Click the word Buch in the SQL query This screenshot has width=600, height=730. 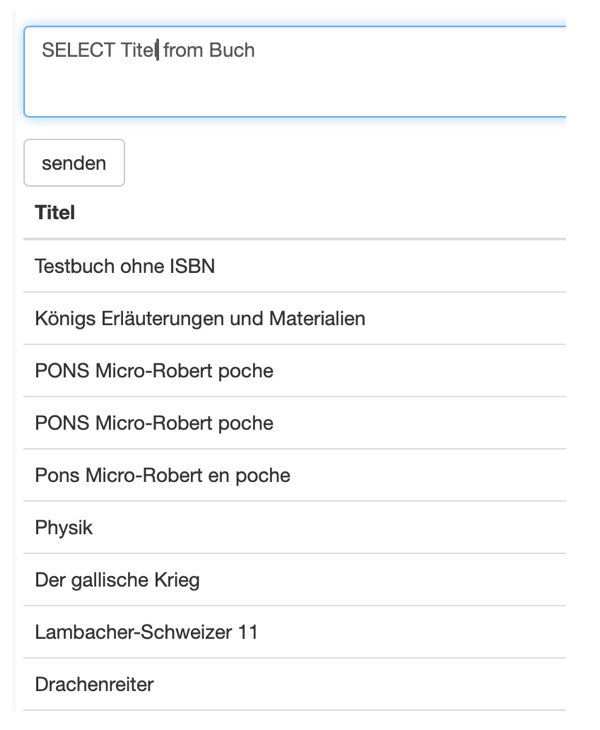[x=232, y=50]
